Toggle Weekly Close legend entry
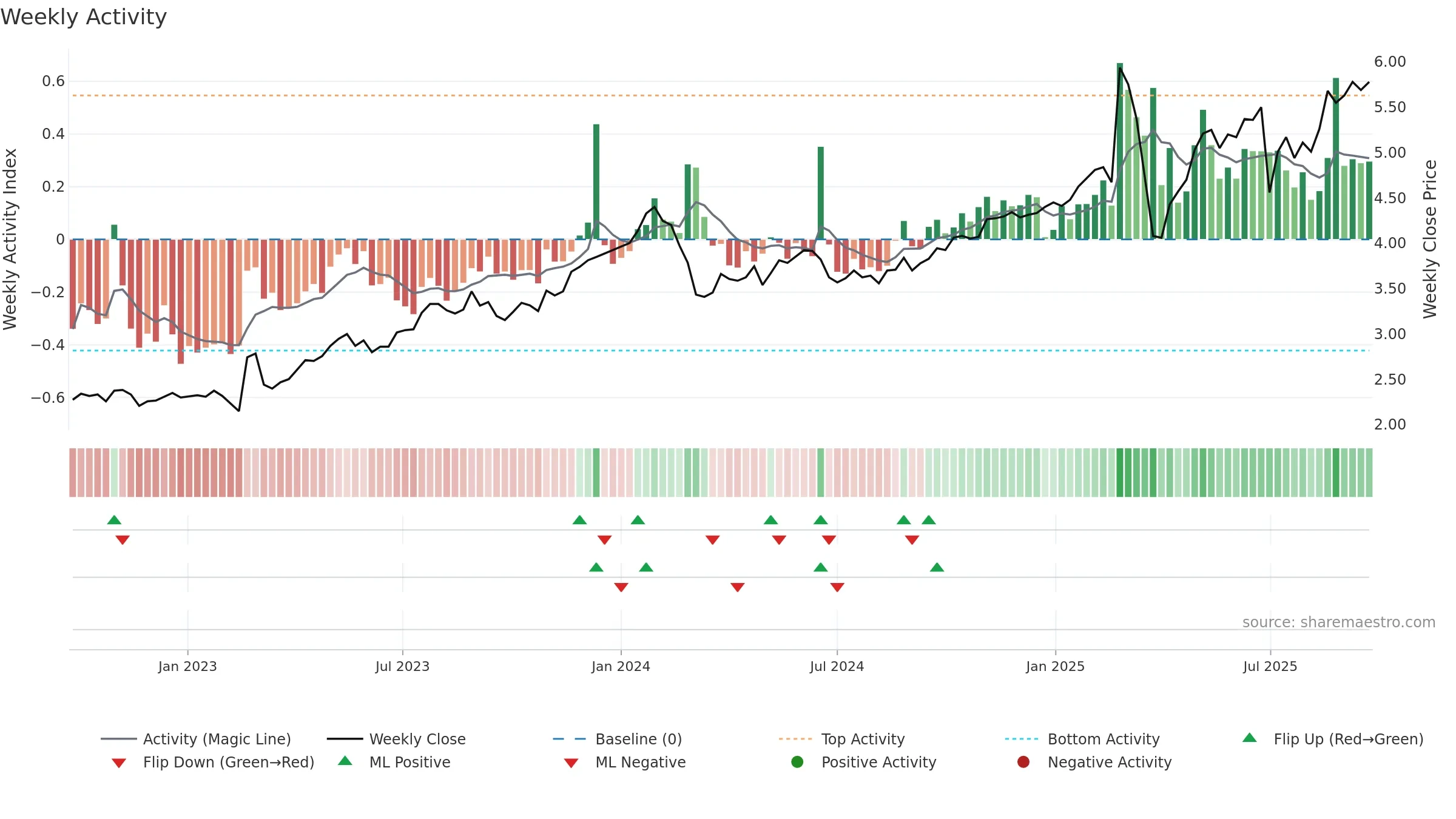The image size is (1456, 819). click(396, 739)
